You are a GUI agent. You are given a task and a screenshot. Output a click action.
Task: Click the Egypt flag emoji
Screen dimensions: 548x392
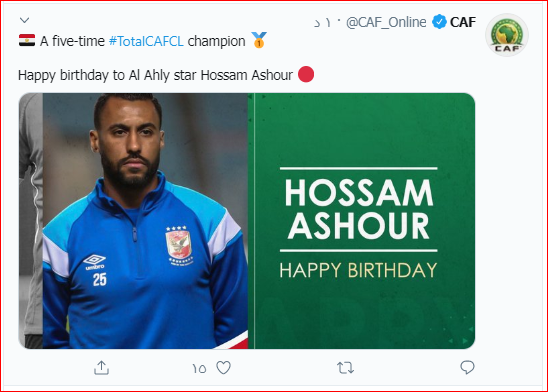[27, 40]
